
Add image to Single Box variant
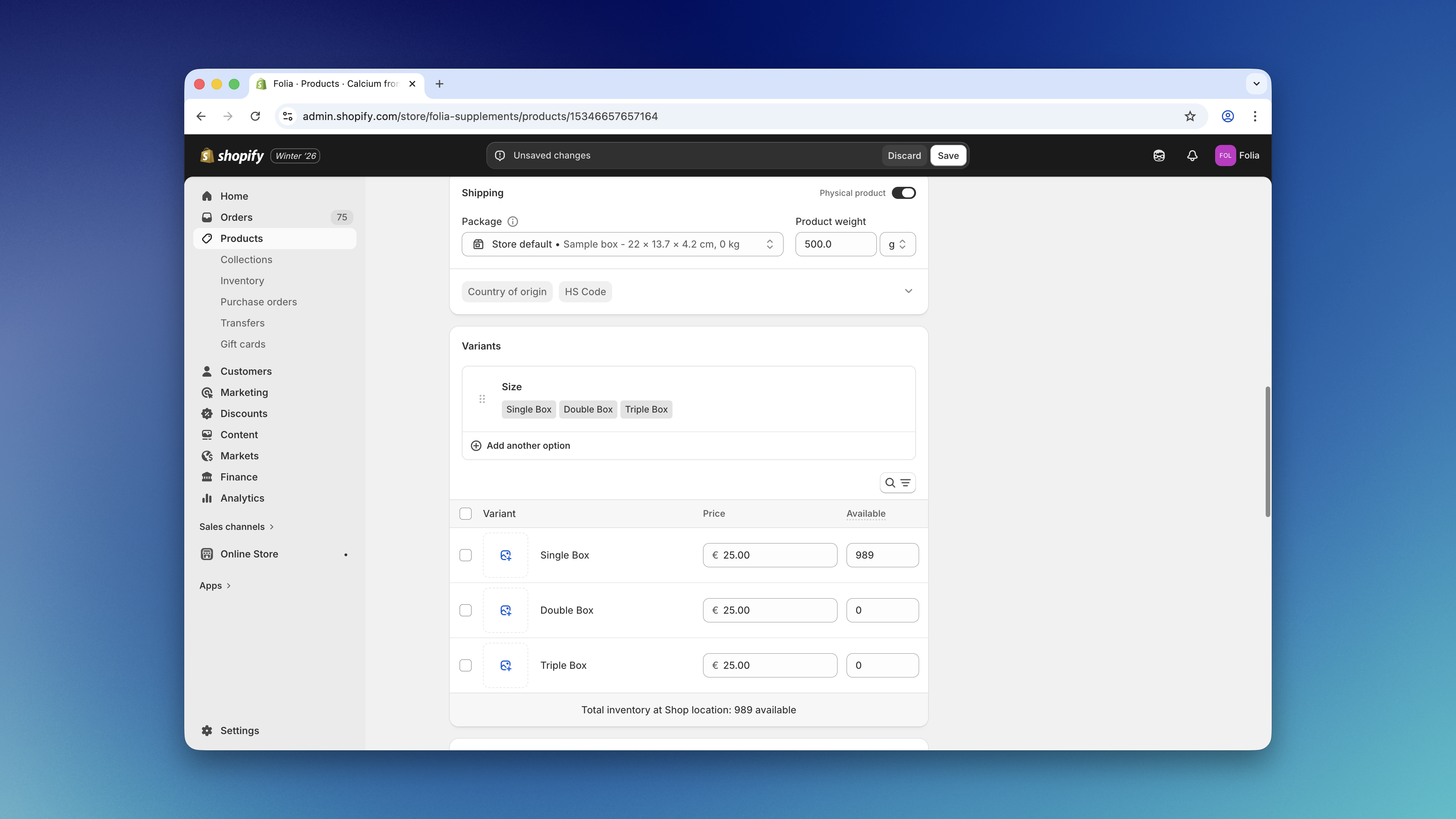point(505,555)
